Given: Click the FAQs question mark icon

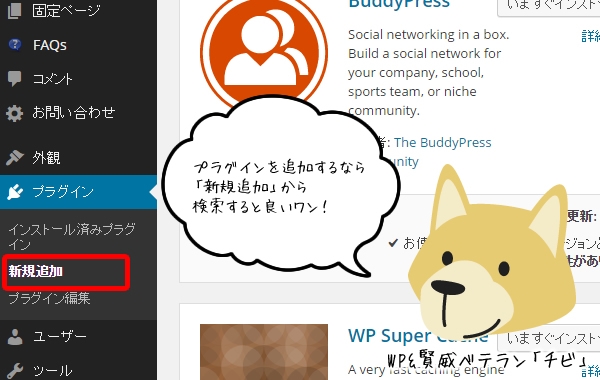Looking at the screenshot, I should [15, 45].
